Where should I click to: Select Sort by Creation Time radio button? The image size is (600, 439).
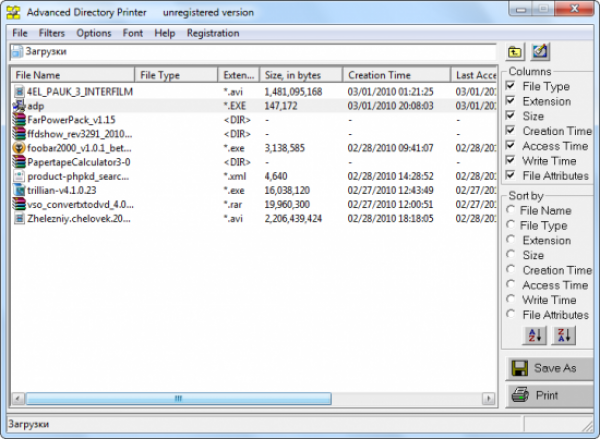[x=511, y=269]
